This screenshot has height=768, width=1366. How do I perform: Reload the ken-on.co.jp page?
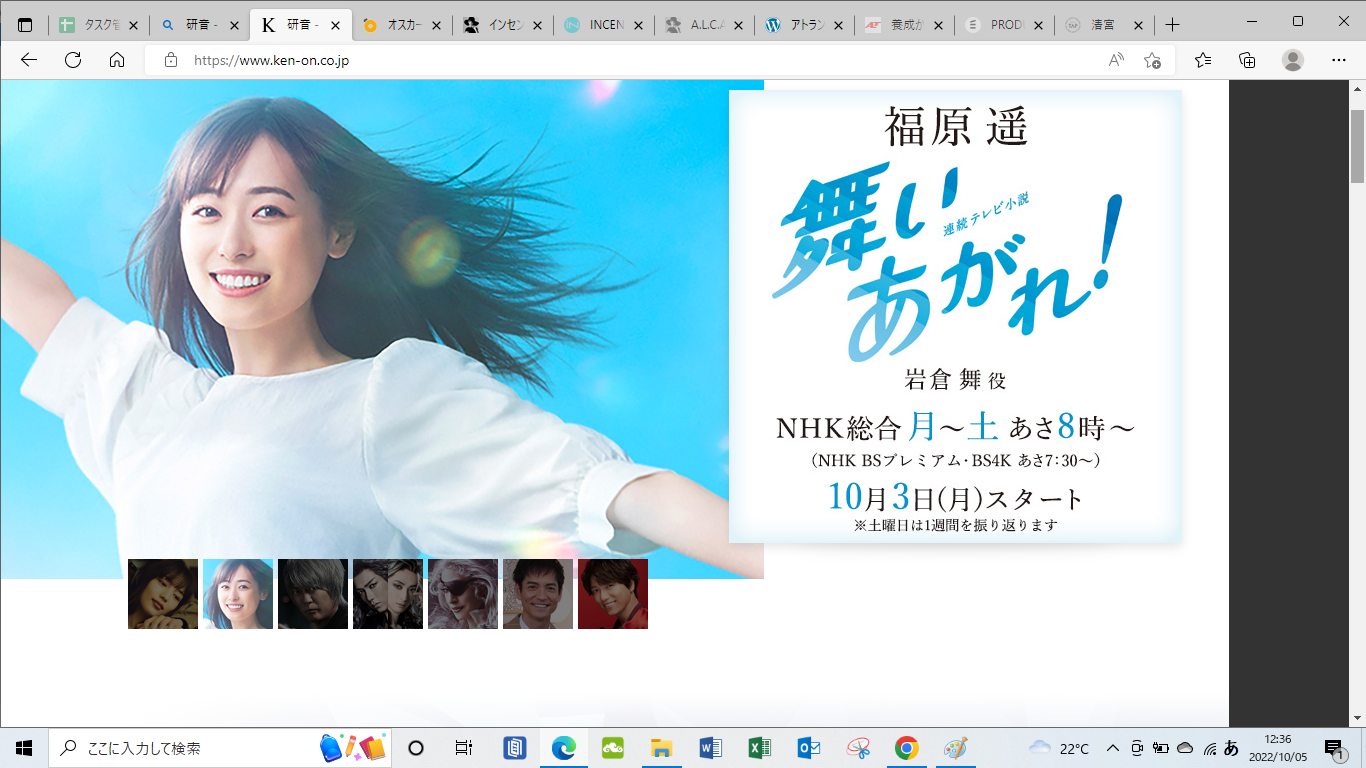point(73,60)
